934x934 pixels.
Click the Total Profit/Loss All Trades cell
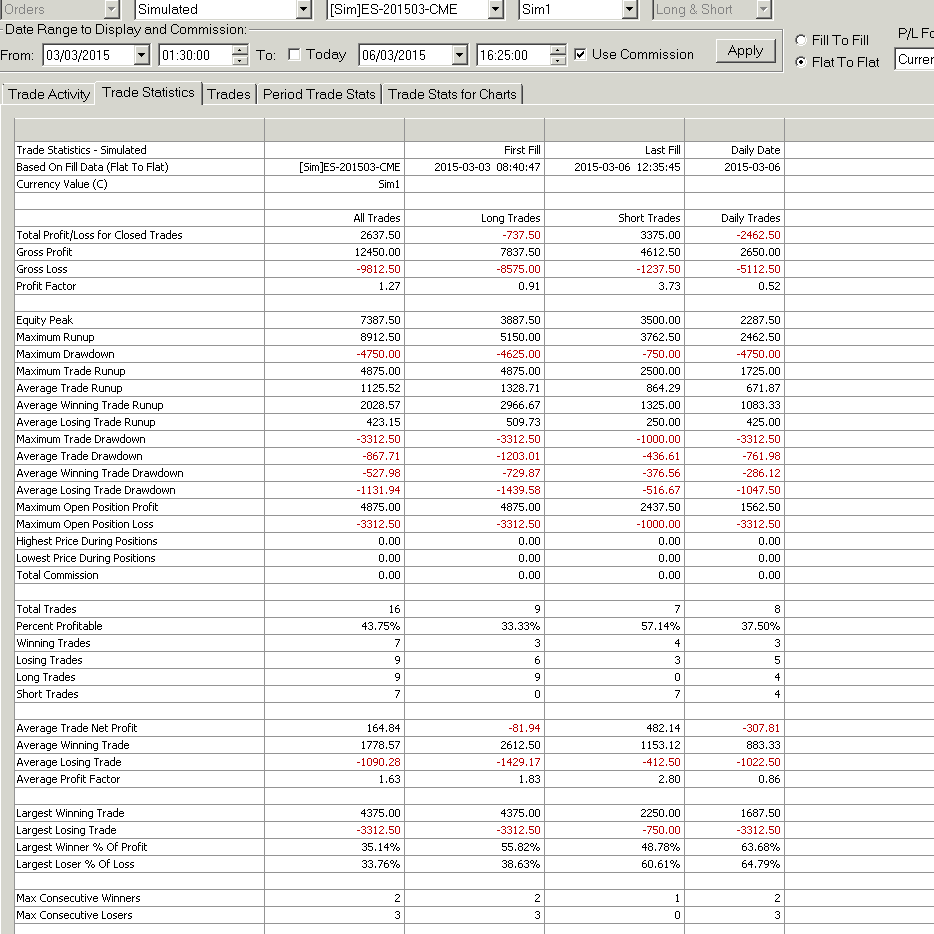[334, 235]
